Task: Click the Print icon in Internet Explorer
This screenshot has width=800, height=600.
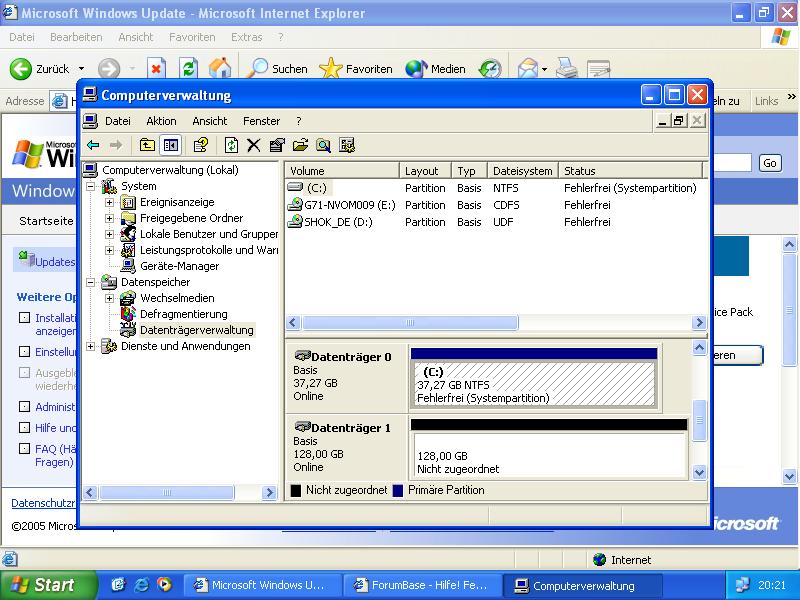Action: click(566, 68)
